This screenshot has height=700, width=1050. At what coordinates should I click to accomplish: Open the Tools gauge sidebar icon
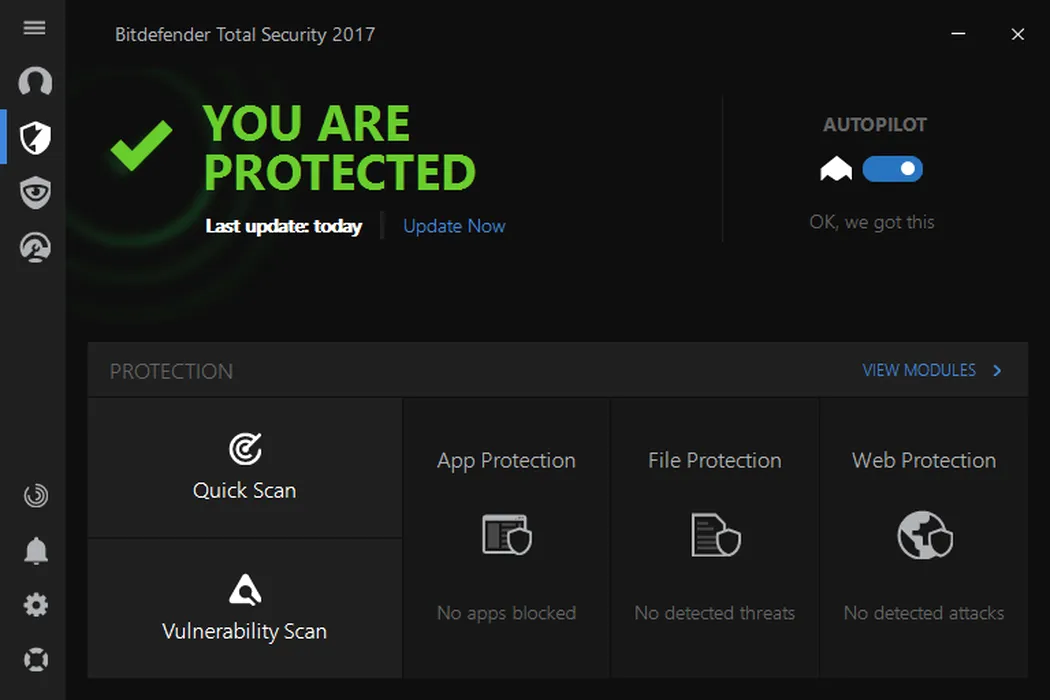pyautogui.click(x=35, y=246)
